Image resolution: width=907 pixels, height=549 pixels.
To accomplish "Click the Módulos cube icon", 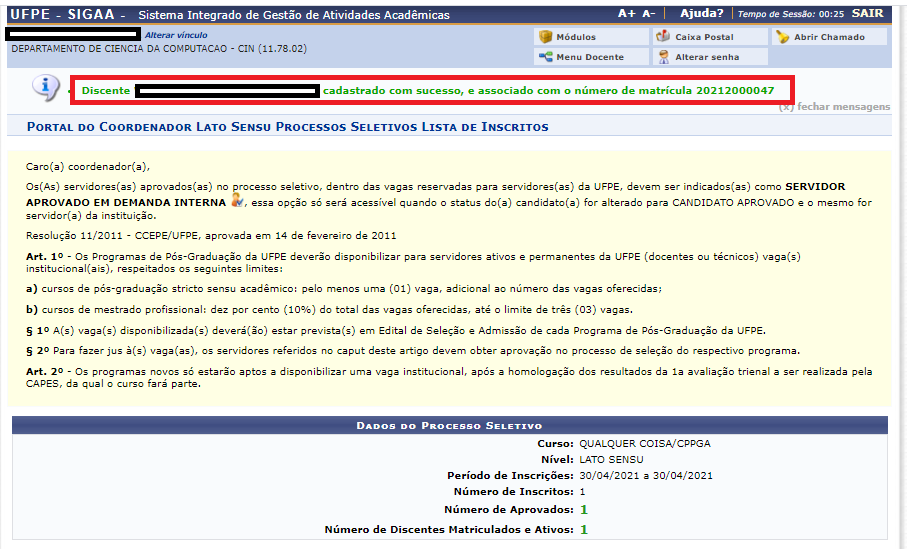I will coord(546,37).
